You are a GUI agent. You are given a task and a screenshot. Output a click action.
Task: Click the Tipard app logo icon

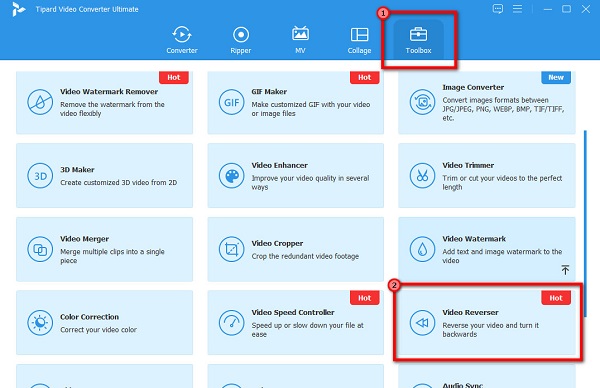[x=18, y=9]
